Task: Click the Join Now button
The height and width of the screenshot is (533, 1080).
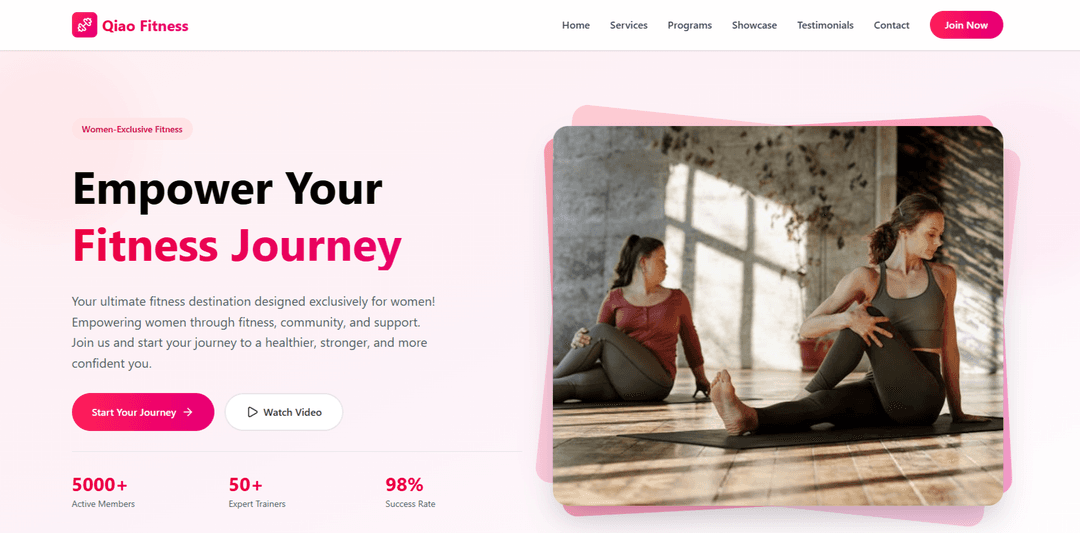Action: 966,25
